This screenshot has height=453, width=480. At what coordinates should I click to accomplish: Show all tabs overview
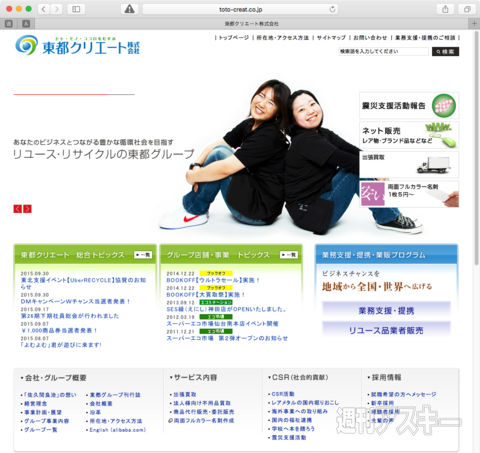point(467,9)
